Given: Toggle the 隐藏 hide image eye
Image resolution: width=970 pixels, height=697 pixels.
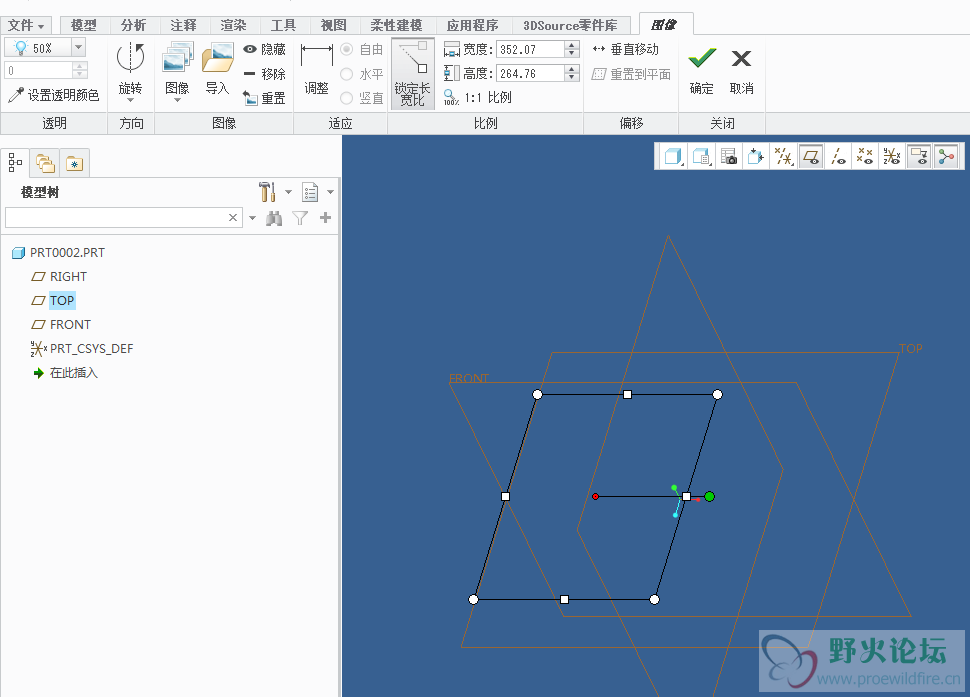Looking at the screenshot, I should [x=264, y=49].
